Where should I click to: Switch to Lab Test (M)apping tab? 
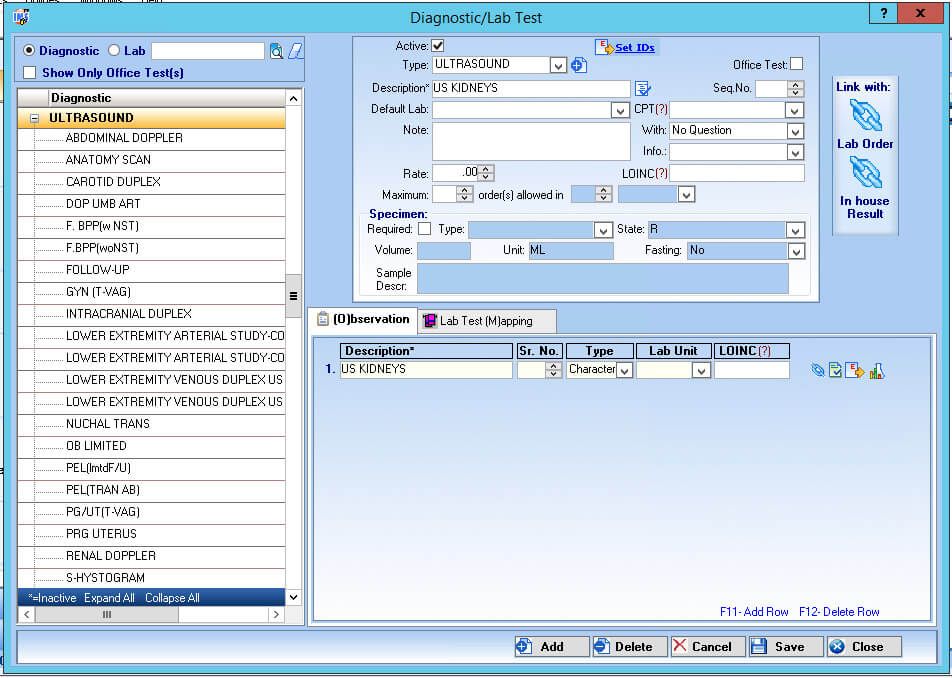[486, 321]
